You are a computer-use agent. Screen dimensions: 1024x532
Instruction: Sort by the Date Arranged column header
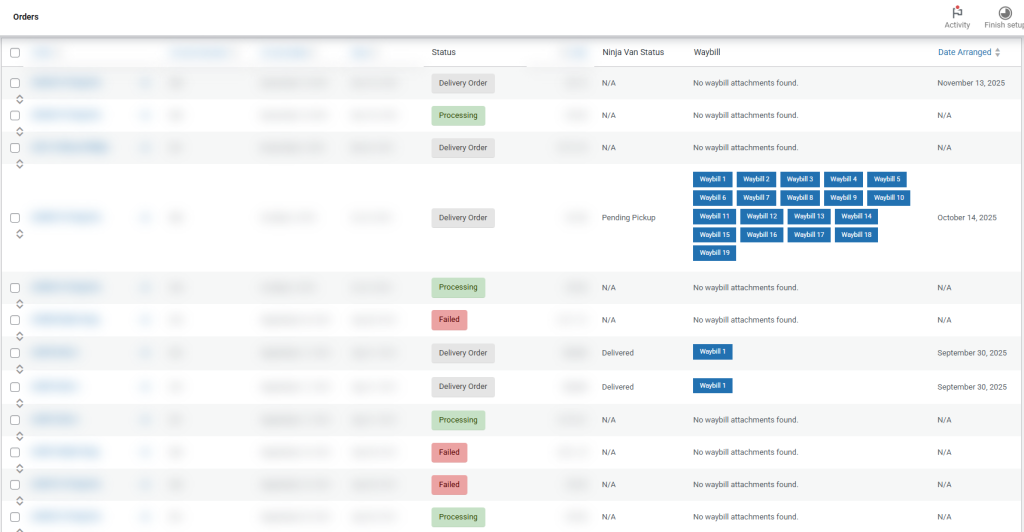tap(964, 52)
